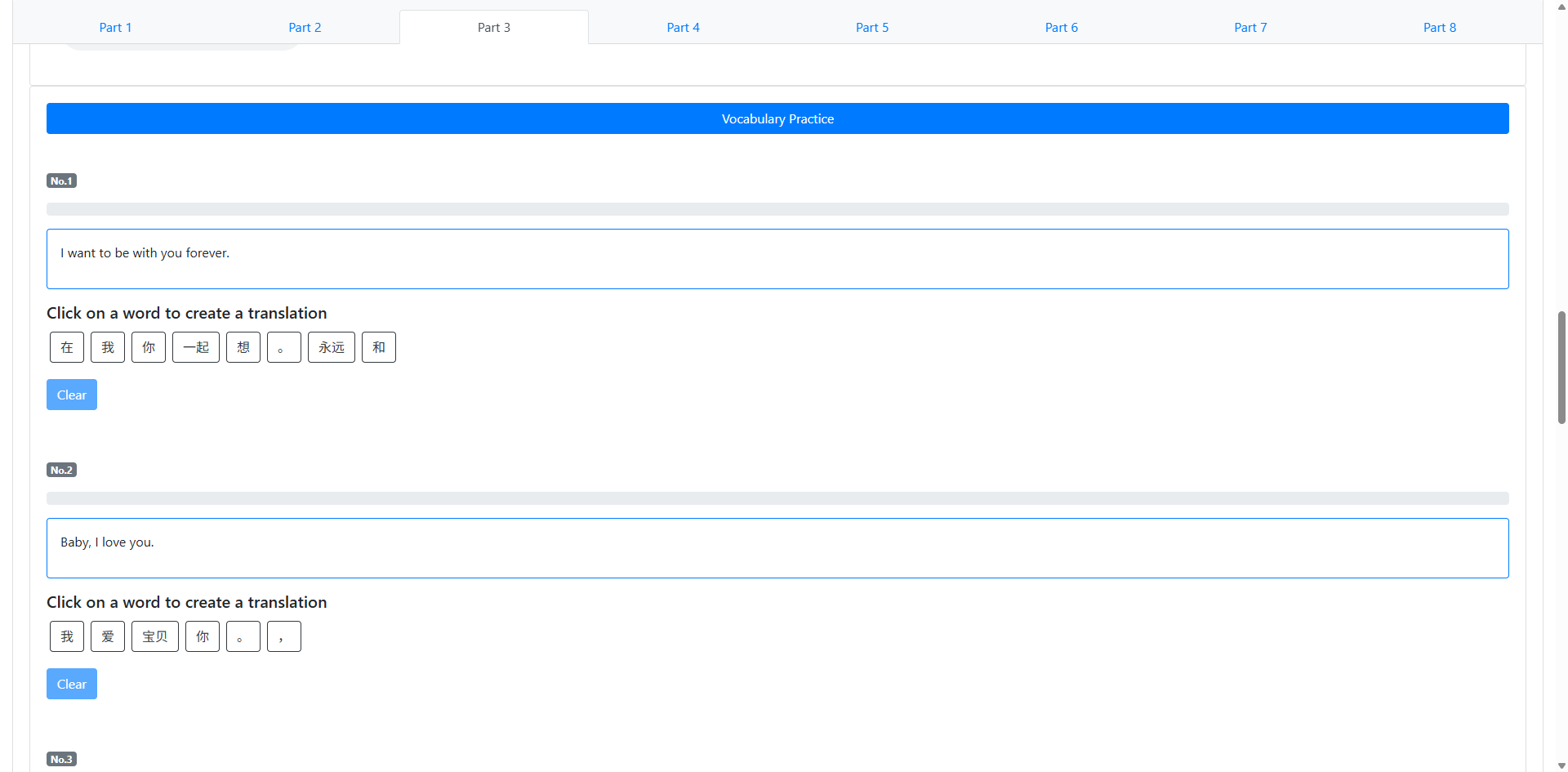
Task: Select the word 爱 in question 2
Action: (108, 636)
